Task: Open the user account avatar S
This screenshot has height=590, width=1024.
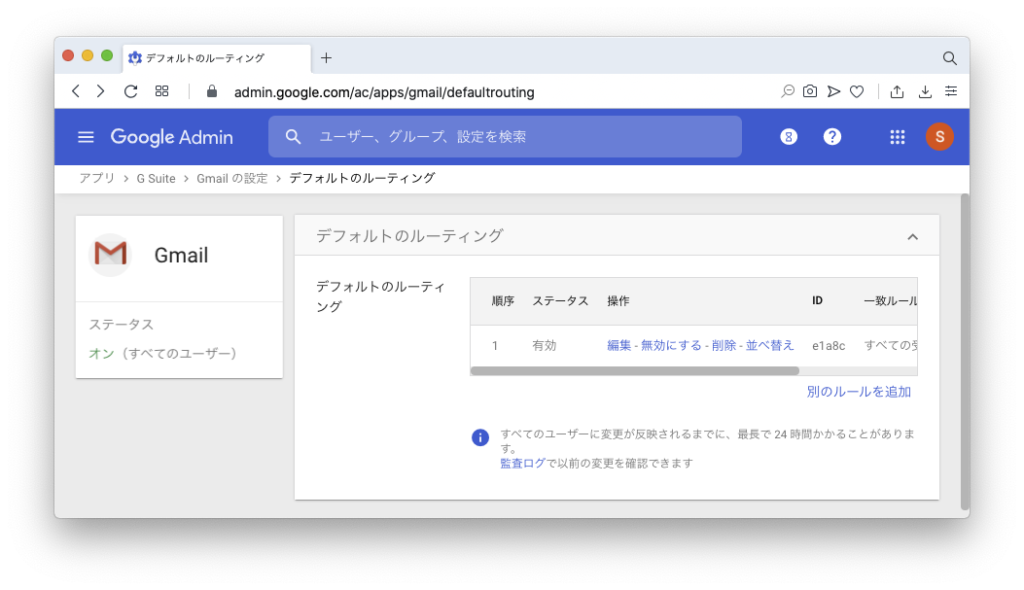Action: [939, 137]
